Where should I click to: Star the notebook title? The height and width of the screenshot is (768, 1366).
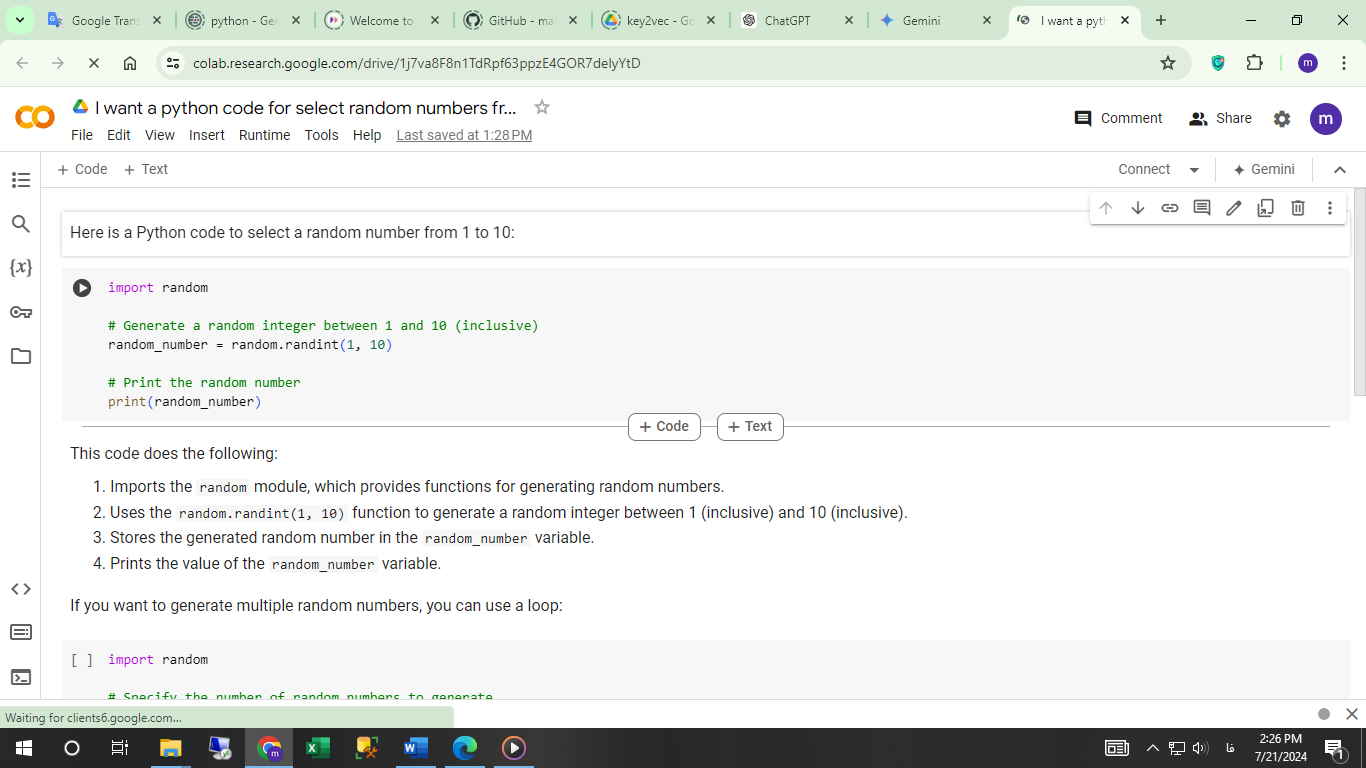click(542, 107)
